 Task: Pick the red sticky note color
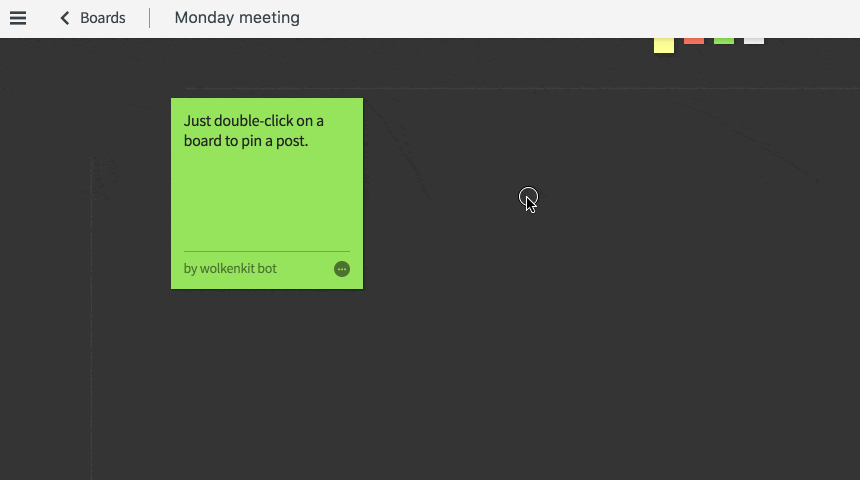[x=694, y=41]
